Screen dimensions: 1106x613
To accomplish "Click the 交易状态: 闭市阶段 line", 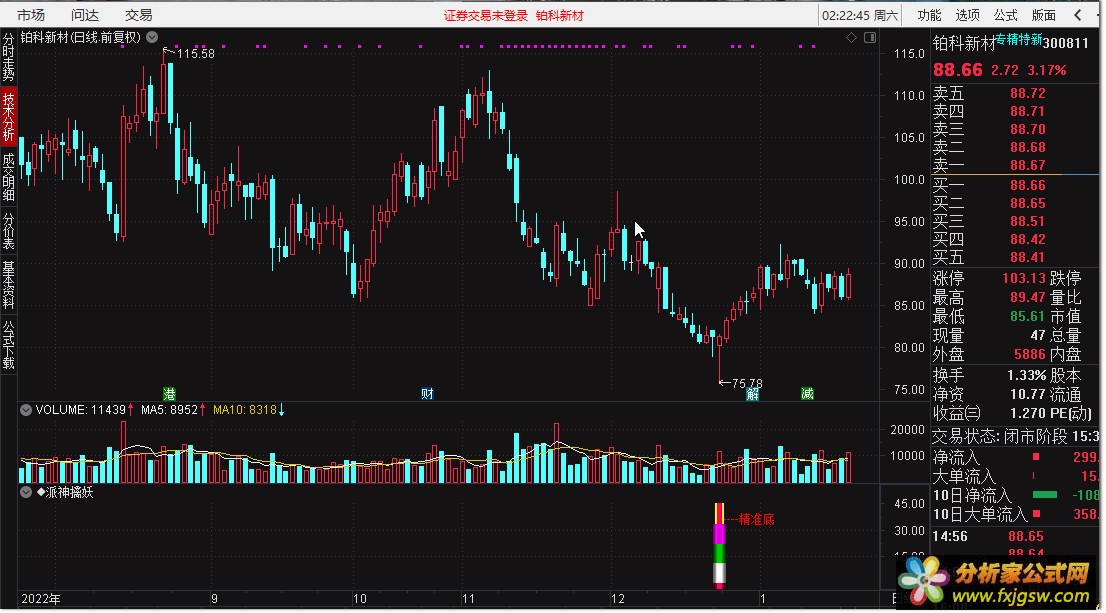I will pyautogui.click(x=1015, y=437).
